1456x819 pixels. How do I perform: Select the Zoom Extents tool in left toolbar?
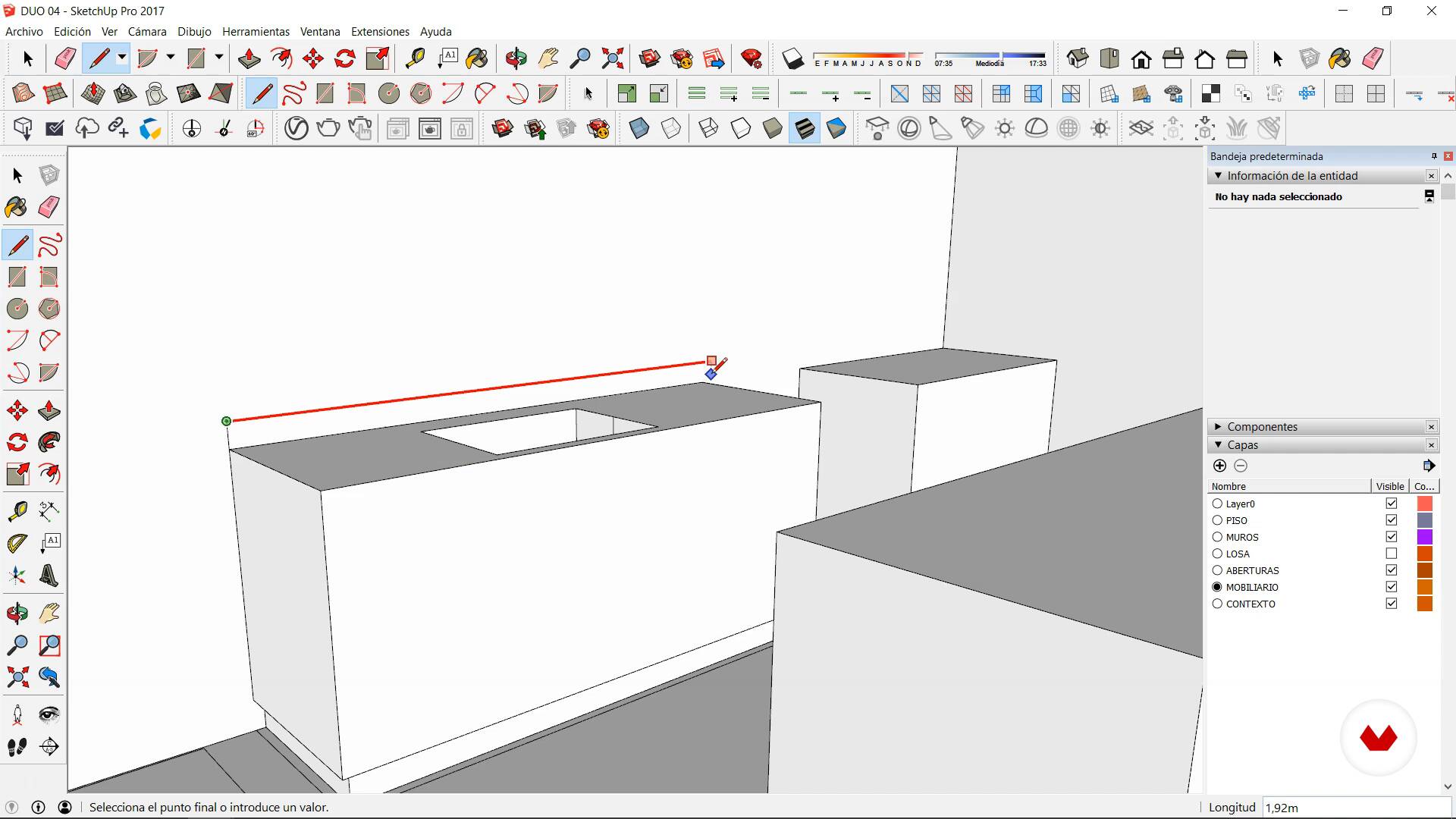[x=17, y=676]
